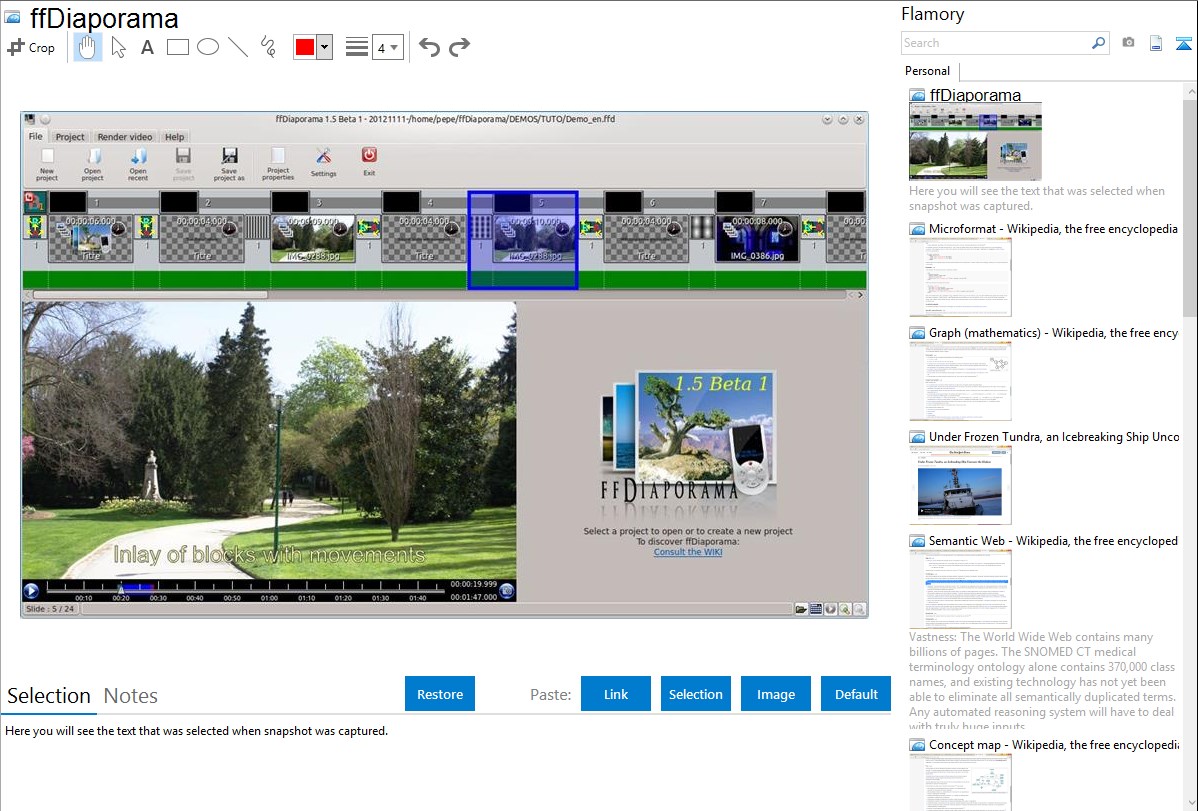1198x811 pixels.
Task: Activate the hand pan tool
Action: point(87,47)
